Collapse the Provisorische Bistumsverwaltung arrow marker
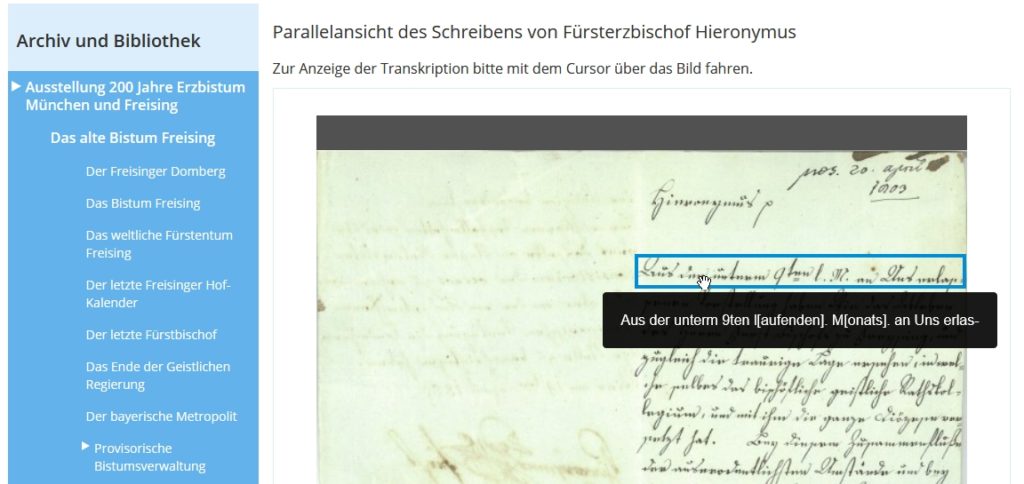Screen dimensions: 1024x484 tap(86, 445)
